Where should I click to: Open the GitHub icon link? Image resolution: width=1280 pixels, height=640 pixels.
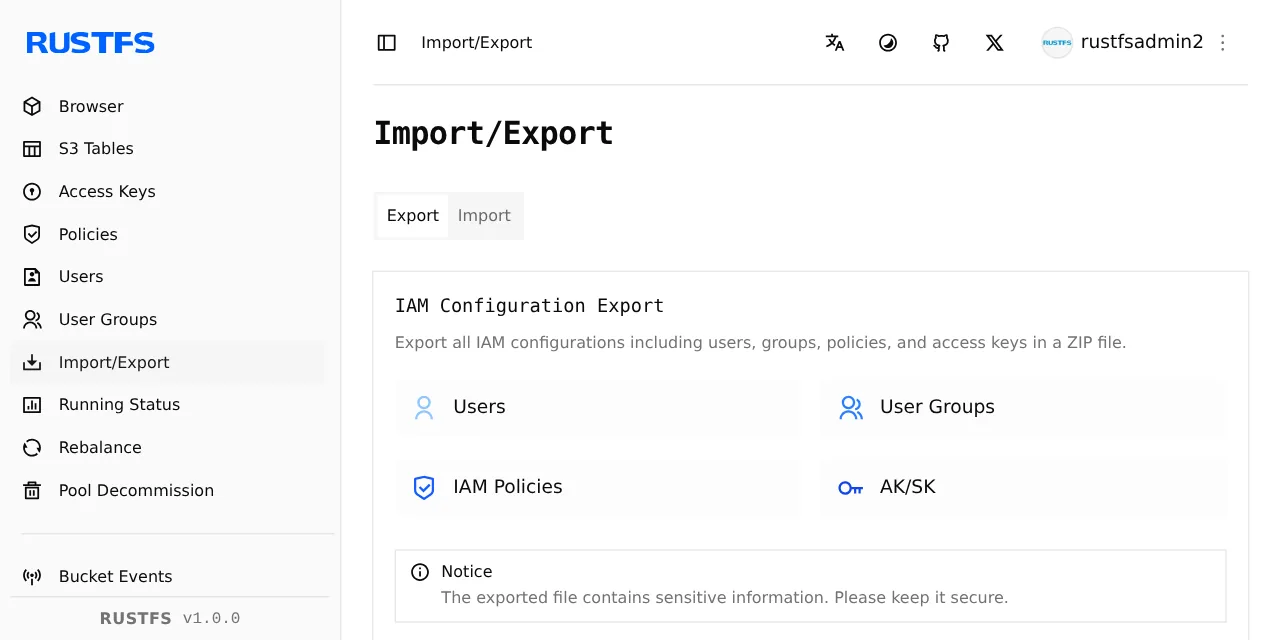pos(941,43)
